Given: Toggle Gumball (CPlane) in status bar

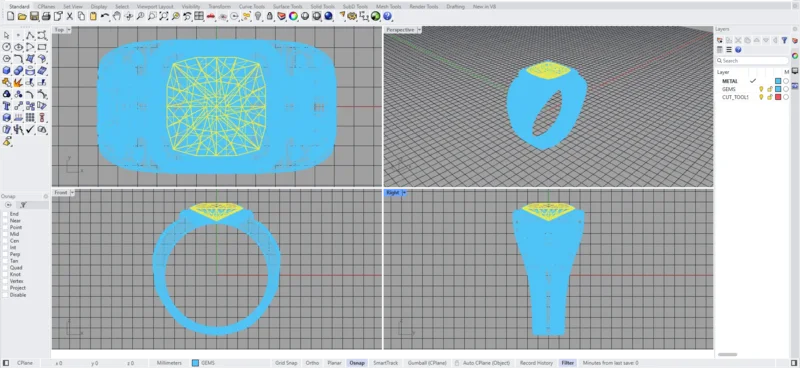Looking at the screenshot, I should [427, 363].
